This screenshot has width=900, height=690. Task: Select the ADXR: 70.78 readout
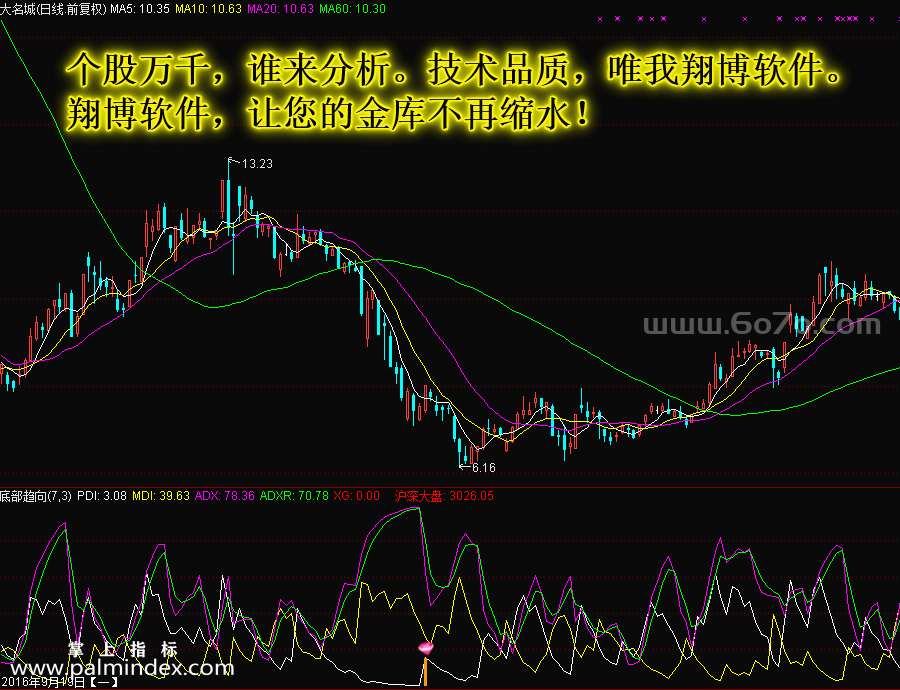click(294, 495)
